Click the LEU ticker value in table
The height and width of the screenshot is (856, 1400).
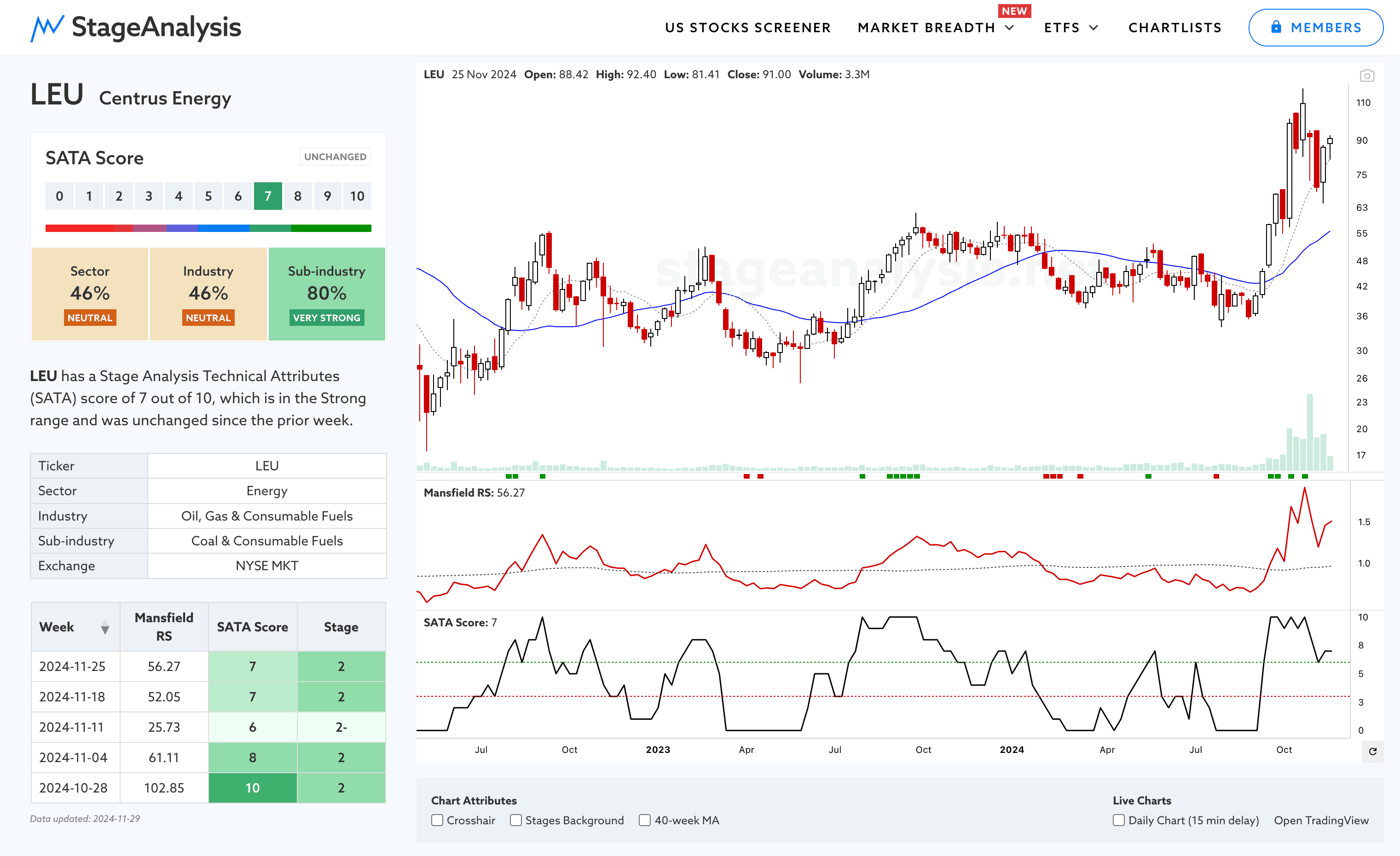tap(267, 466)
